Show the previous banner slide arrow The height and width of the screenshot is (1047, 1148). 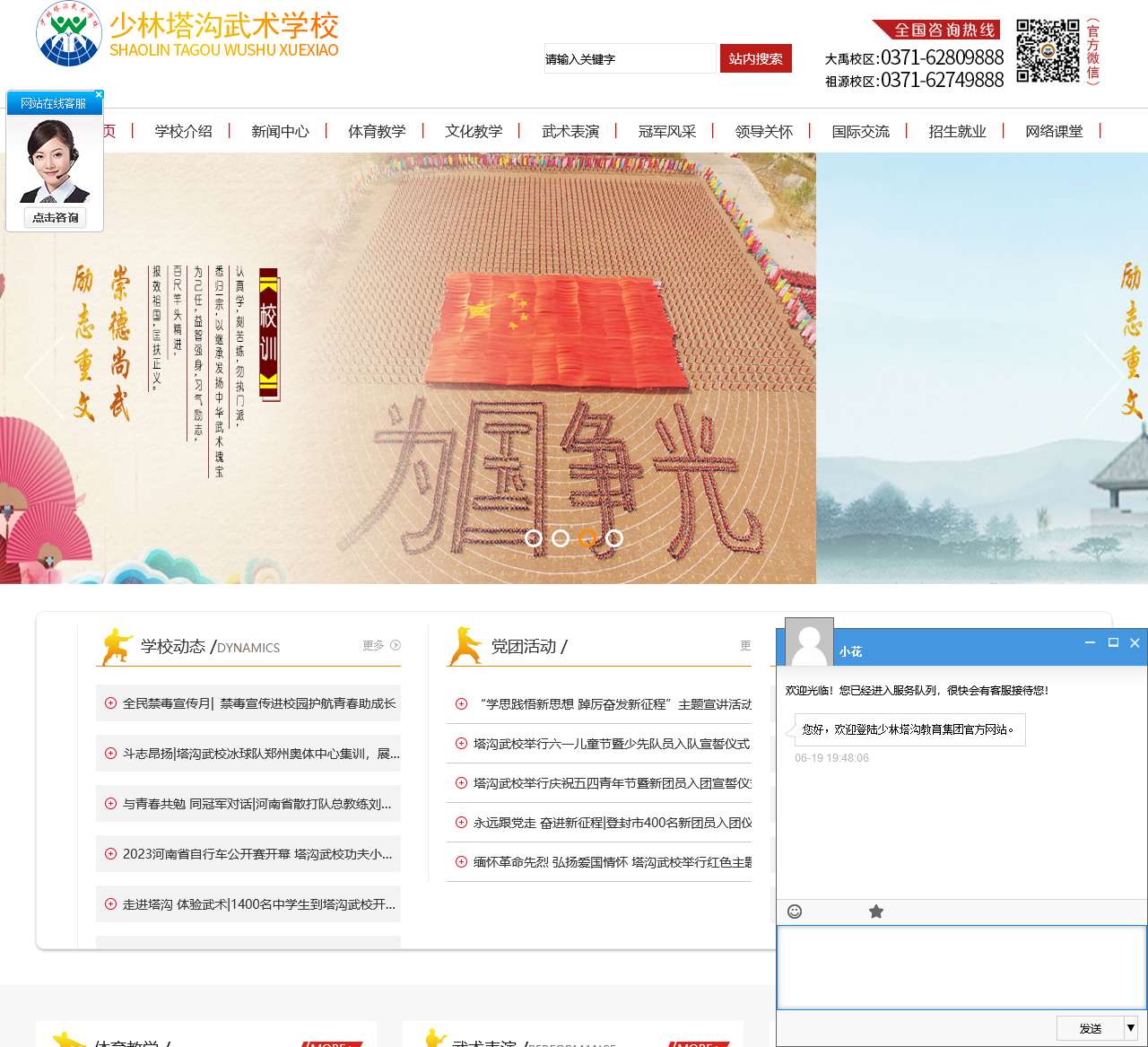point(43,377)
